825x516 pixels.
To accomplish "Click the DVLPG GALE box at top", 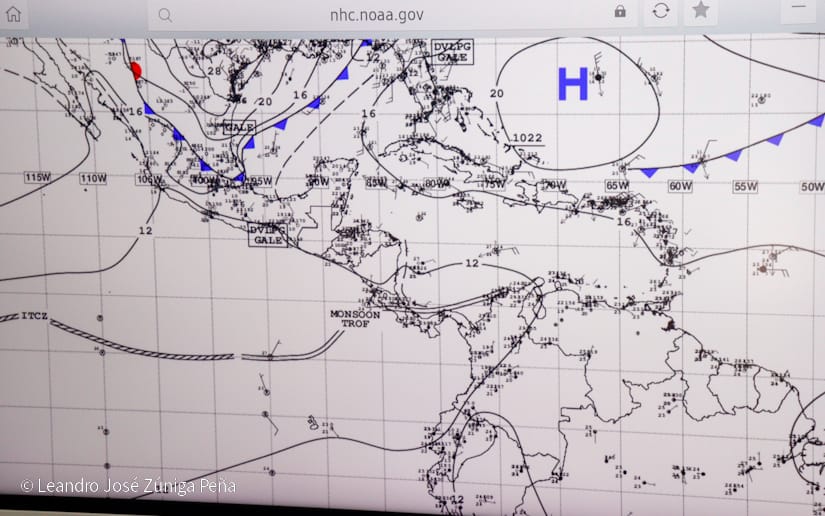I will coord(453,52).
